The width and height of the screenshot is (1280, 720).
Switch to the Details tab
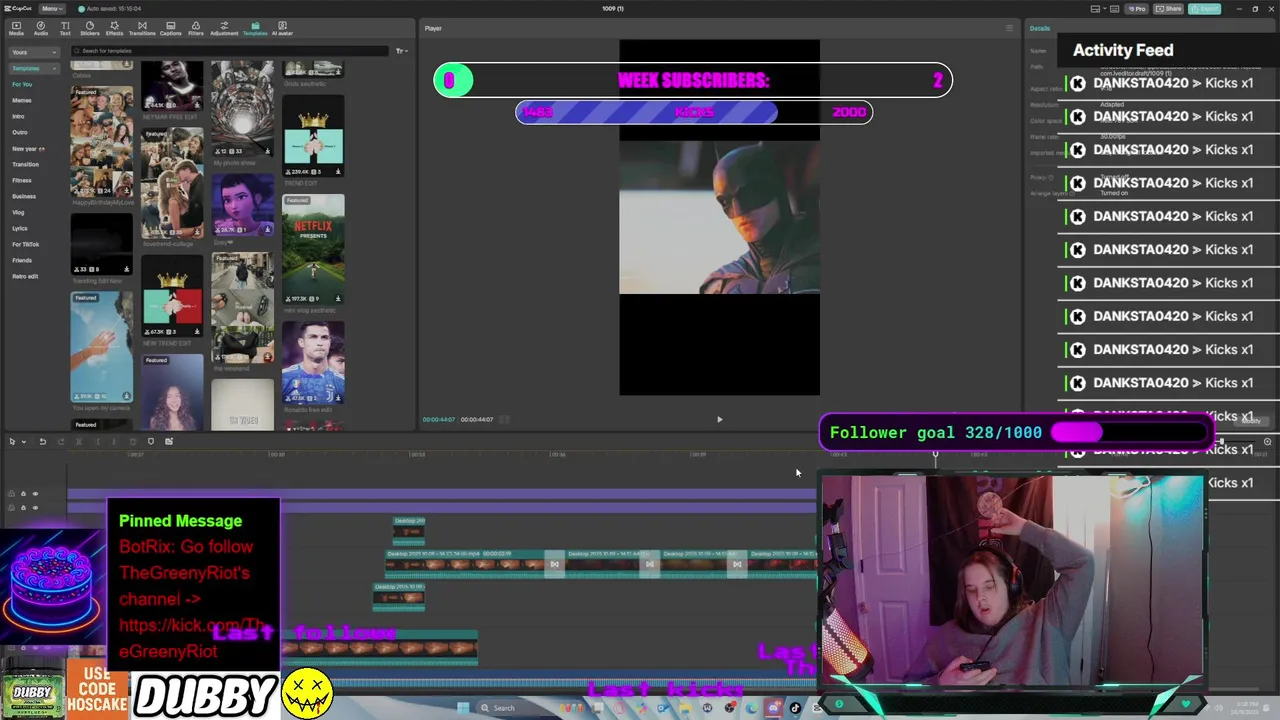1040,28
